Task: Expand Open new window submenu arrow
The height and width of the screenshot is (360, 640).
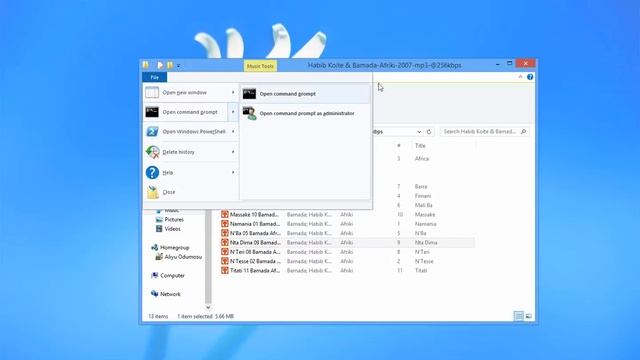Action: tap(233, 93)
